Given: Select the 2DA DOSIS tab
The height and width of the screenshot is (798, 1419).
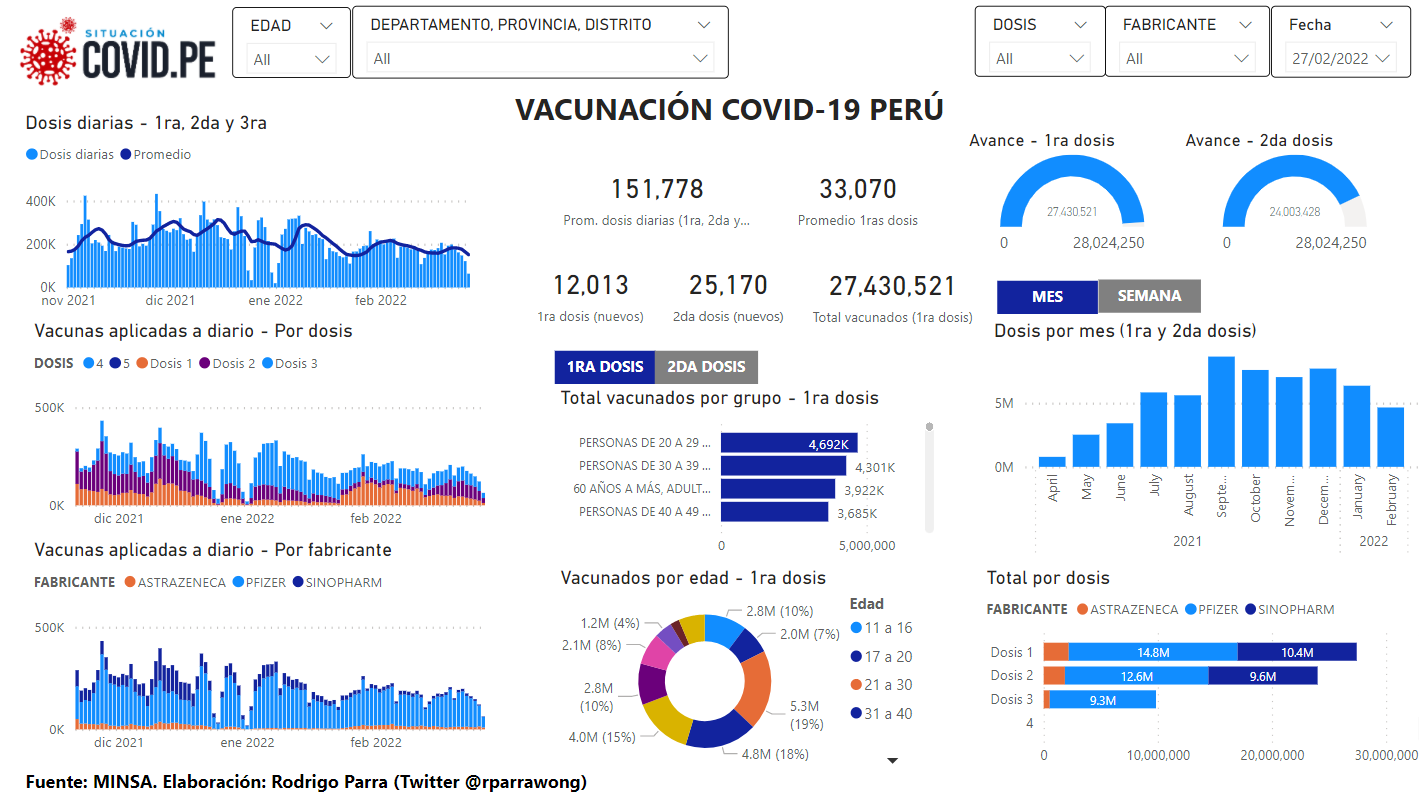Looking at the screenshot, I should (706, 367).
